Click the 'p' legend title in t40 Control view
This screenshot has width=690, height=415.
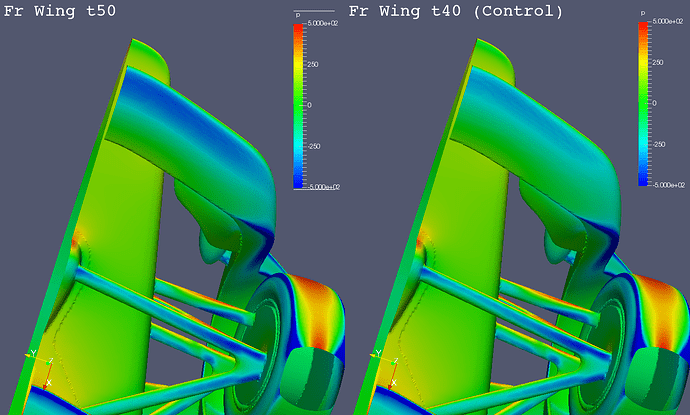coord(642,14)
